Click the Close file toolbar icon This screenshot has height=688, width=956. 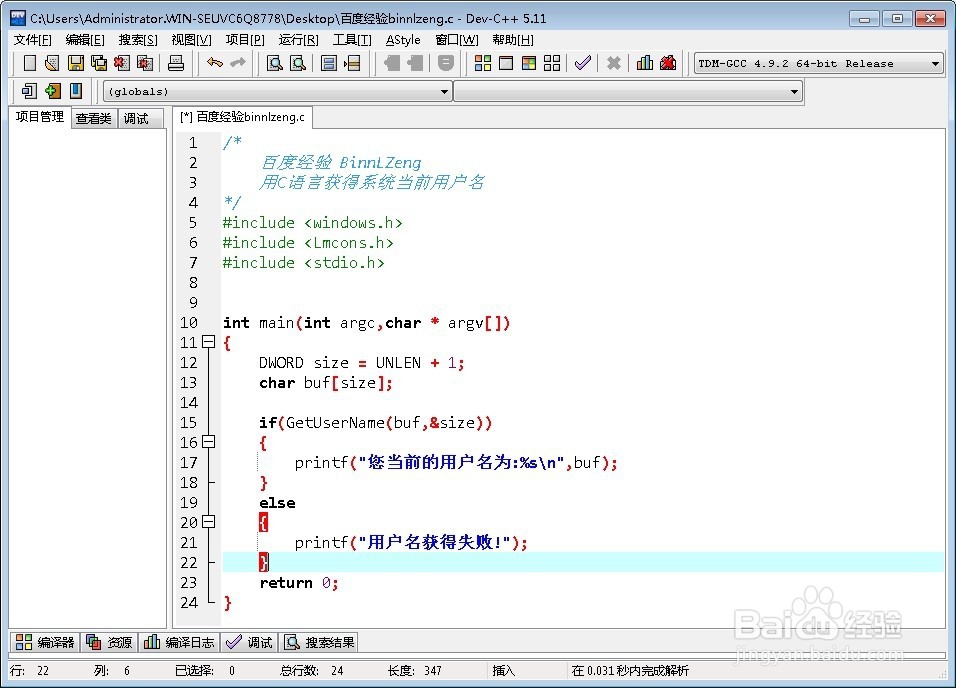point(122,63)
